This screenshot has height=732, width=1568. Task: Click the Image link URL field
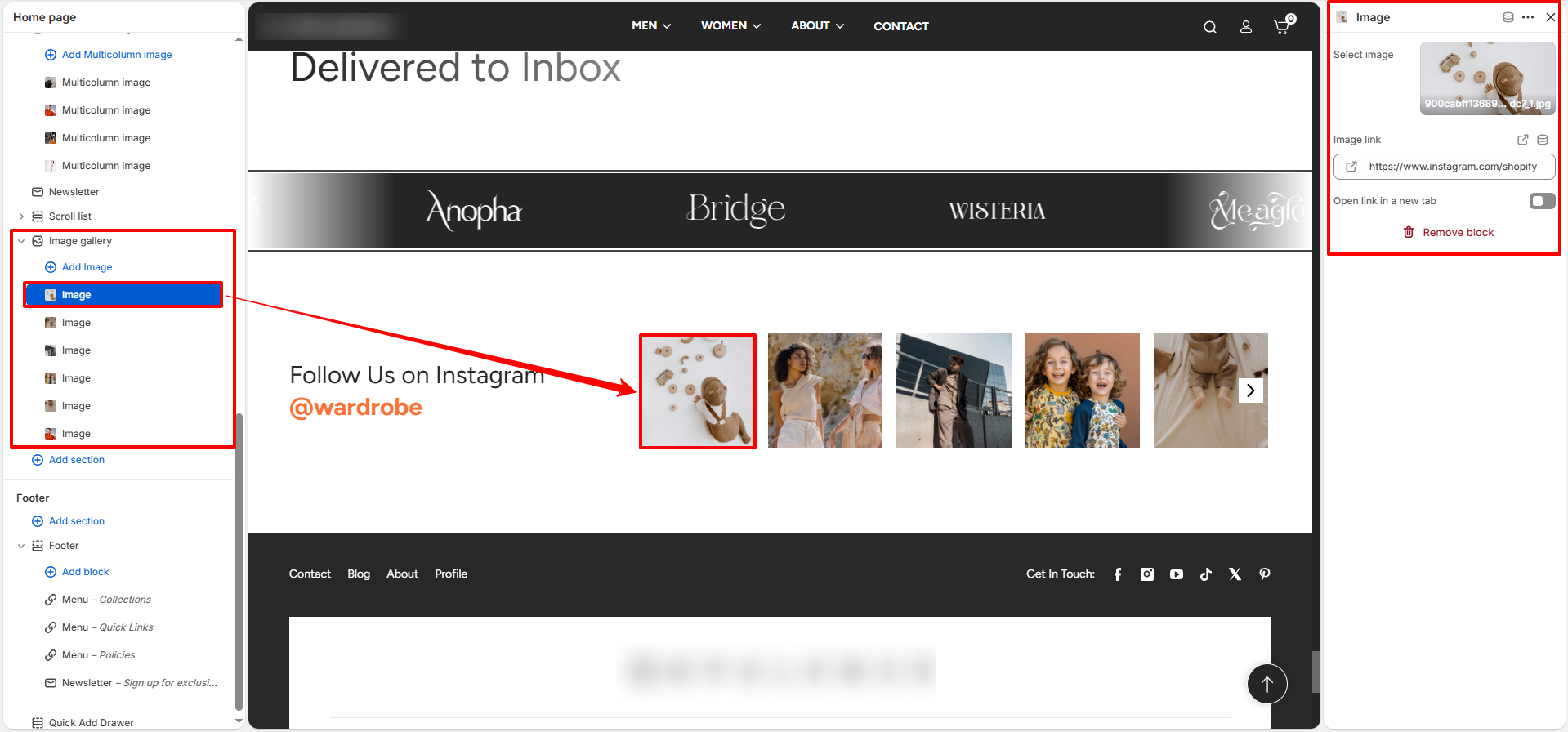click(1445, 167)
